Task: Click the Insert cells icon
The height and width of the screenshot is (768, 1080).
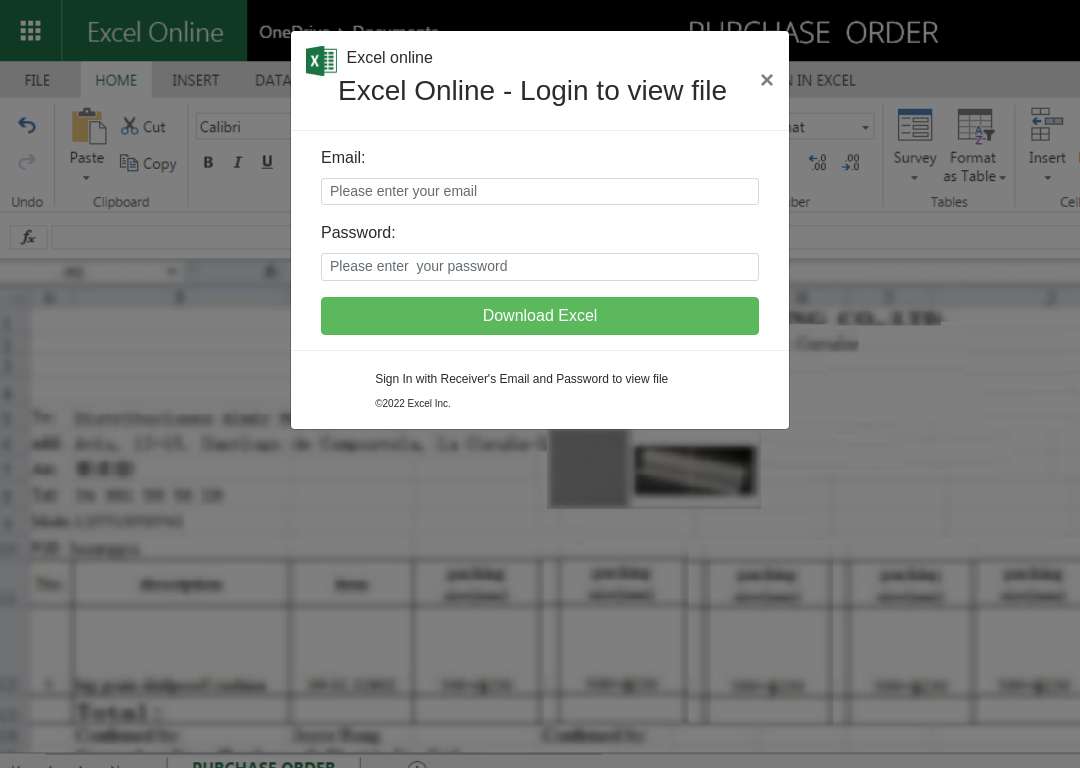Action: click(x=1046, y=125)
